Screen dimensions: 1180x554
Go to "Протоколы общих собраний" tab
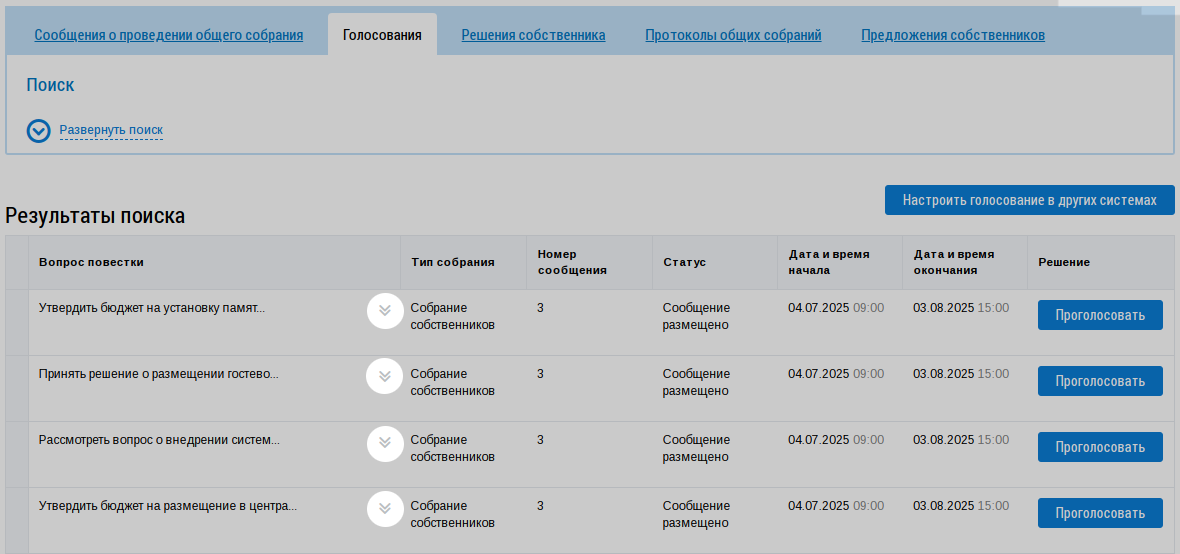[x=733, y=35]
